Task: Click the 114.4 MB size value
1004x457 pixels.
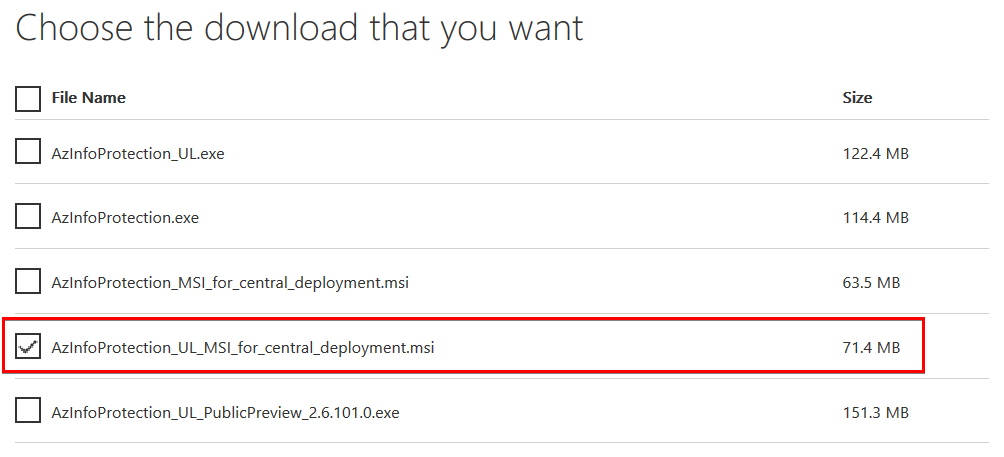Action: (x=875, y=218)
